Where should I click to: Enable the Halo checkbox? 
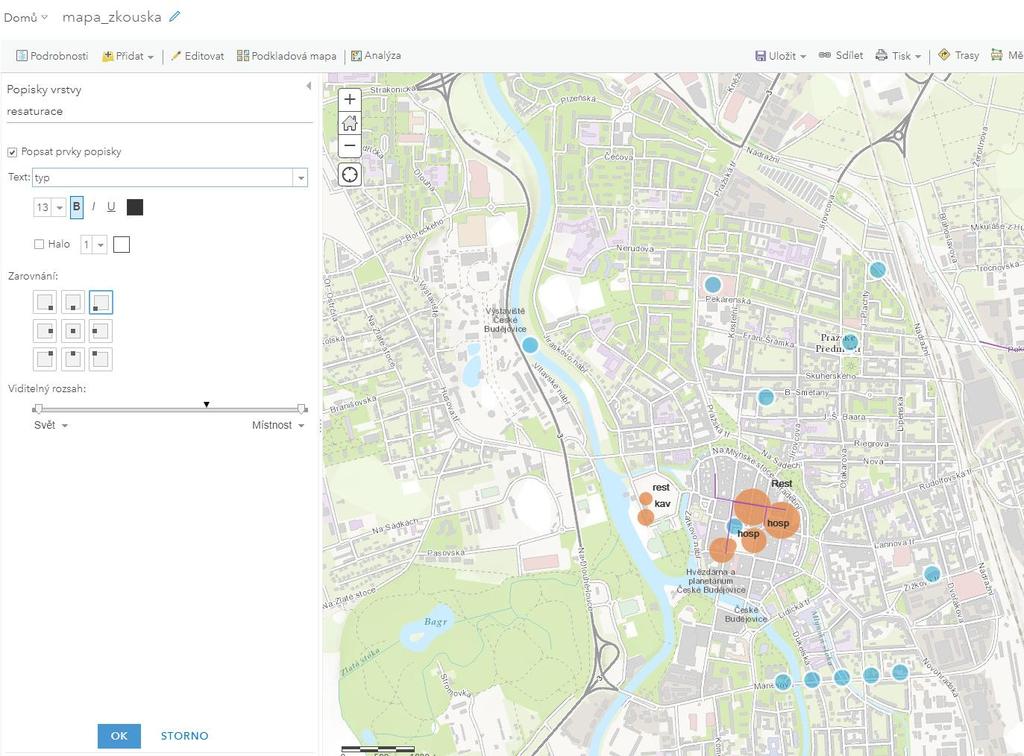point(39,244)
